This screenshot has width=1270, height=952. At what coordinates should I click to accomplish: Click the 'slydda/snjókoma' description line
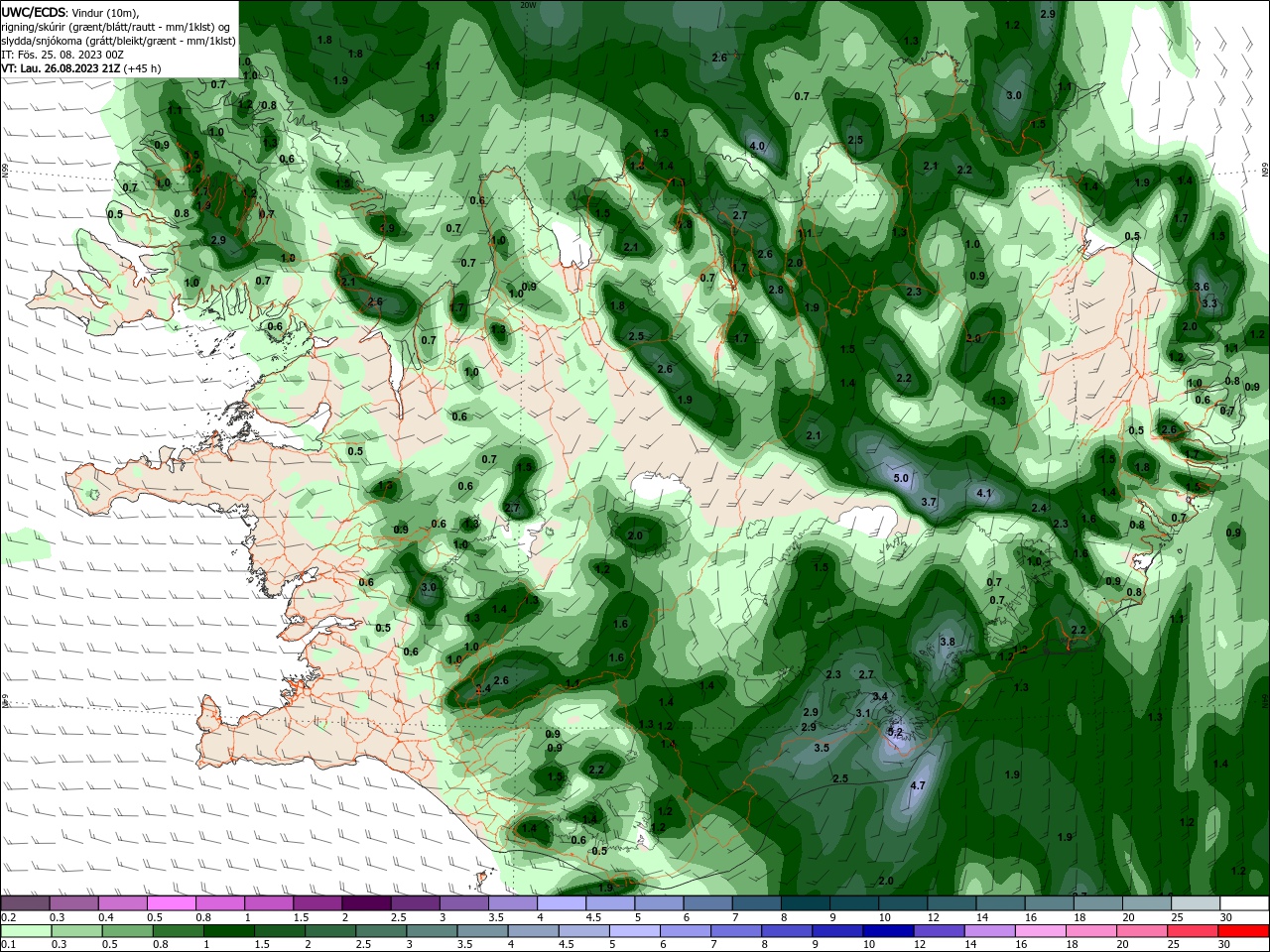point(119,41)
